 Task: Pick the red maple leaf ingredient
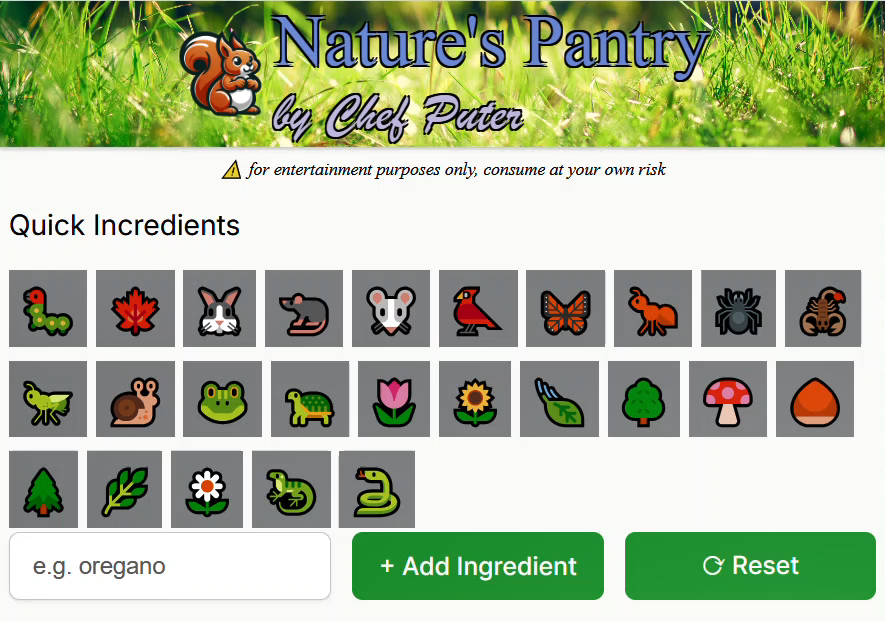coord(135,308)
